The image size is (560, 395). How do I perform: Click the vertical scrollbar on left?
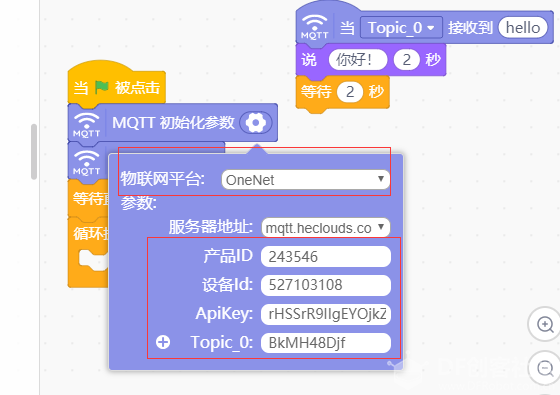(34, 151)
